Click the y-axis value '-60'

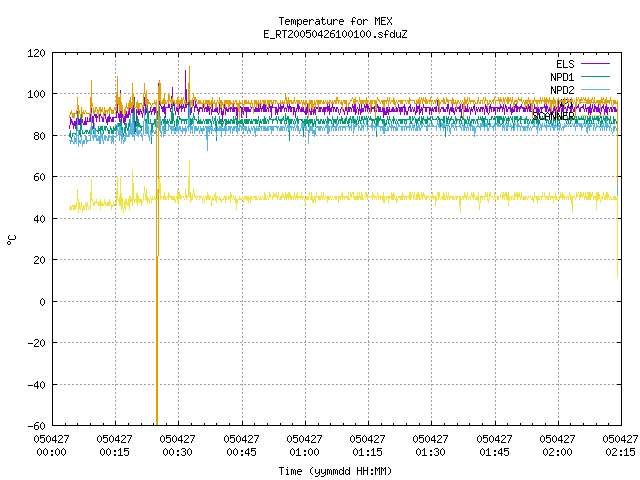coord(36,426)
